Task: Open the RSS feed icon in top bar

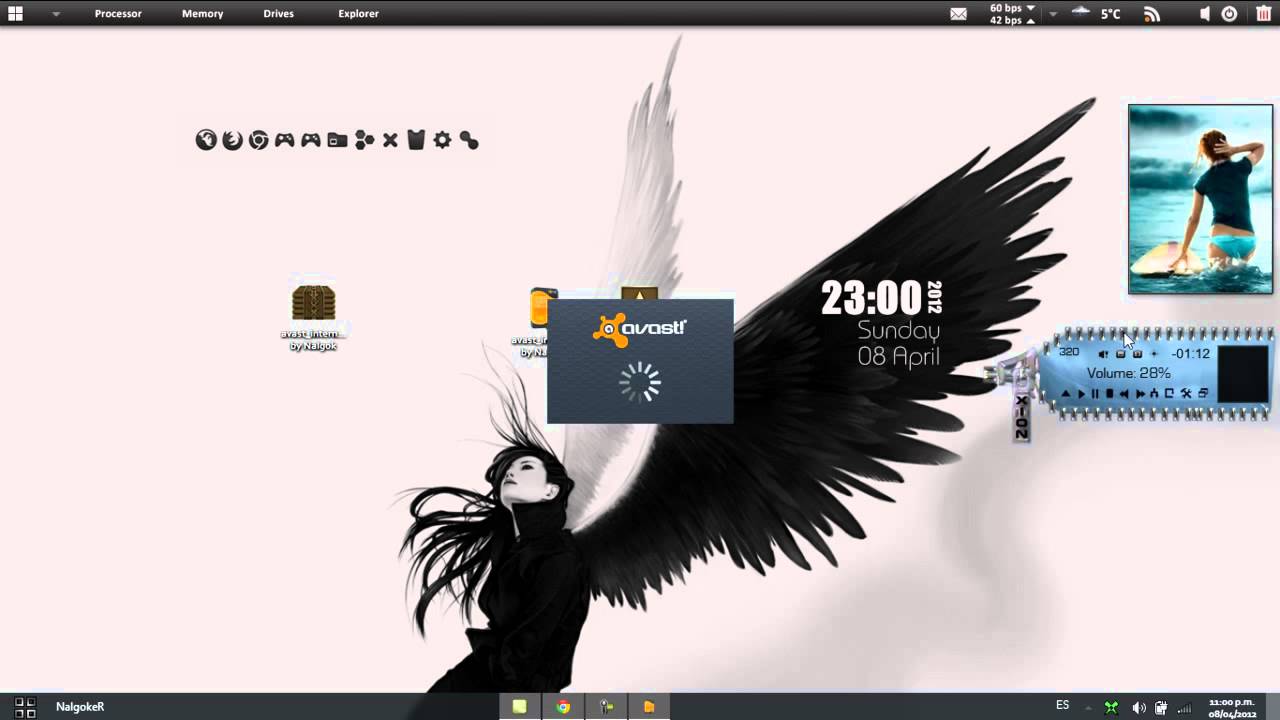Action: (1152, 14)
